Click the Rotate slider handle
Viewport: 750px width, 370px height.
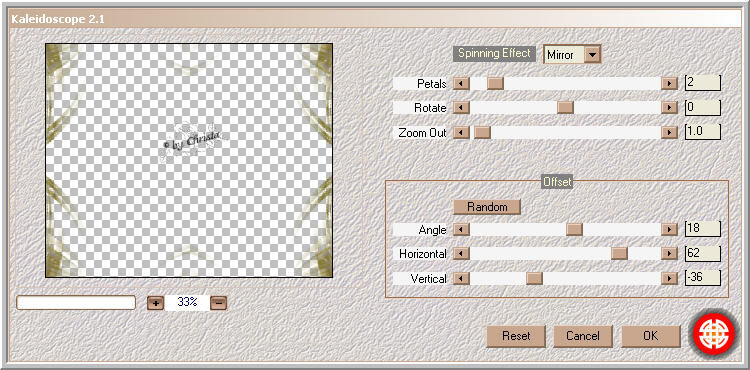565,108
